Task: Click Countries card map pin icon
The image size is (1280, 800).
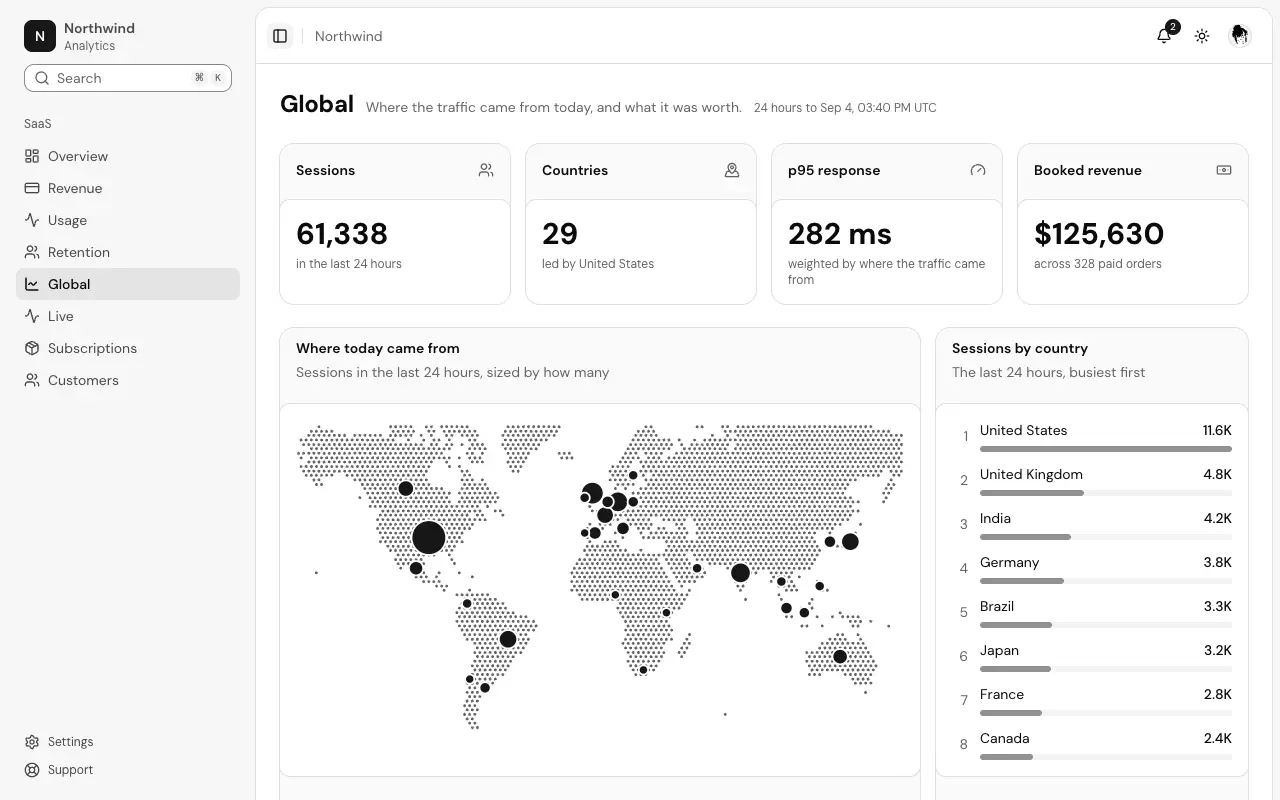Action: 732,170
